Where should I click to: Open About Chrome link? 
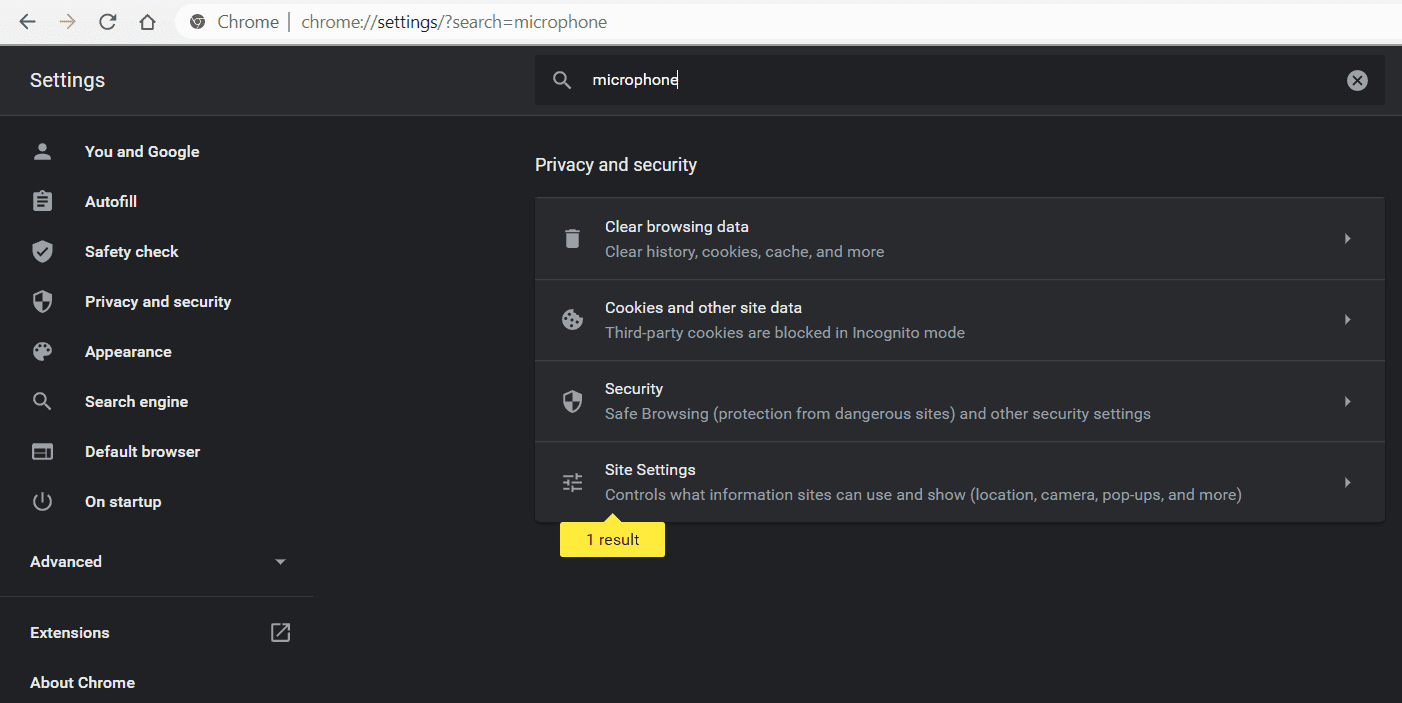pyautogui.click(x=82, y=682)
